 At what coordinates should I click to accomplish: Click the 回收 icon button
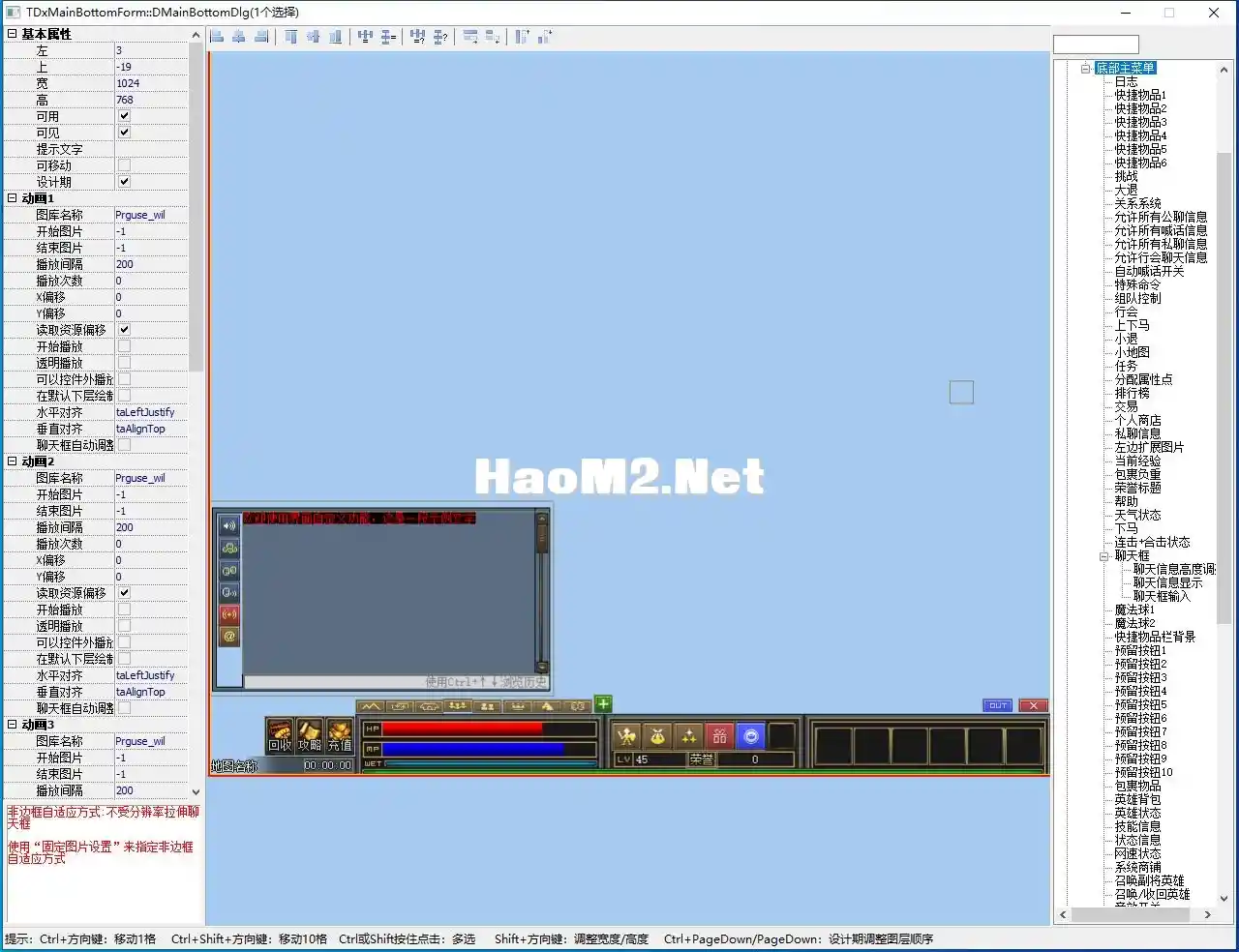click(280, 736)
